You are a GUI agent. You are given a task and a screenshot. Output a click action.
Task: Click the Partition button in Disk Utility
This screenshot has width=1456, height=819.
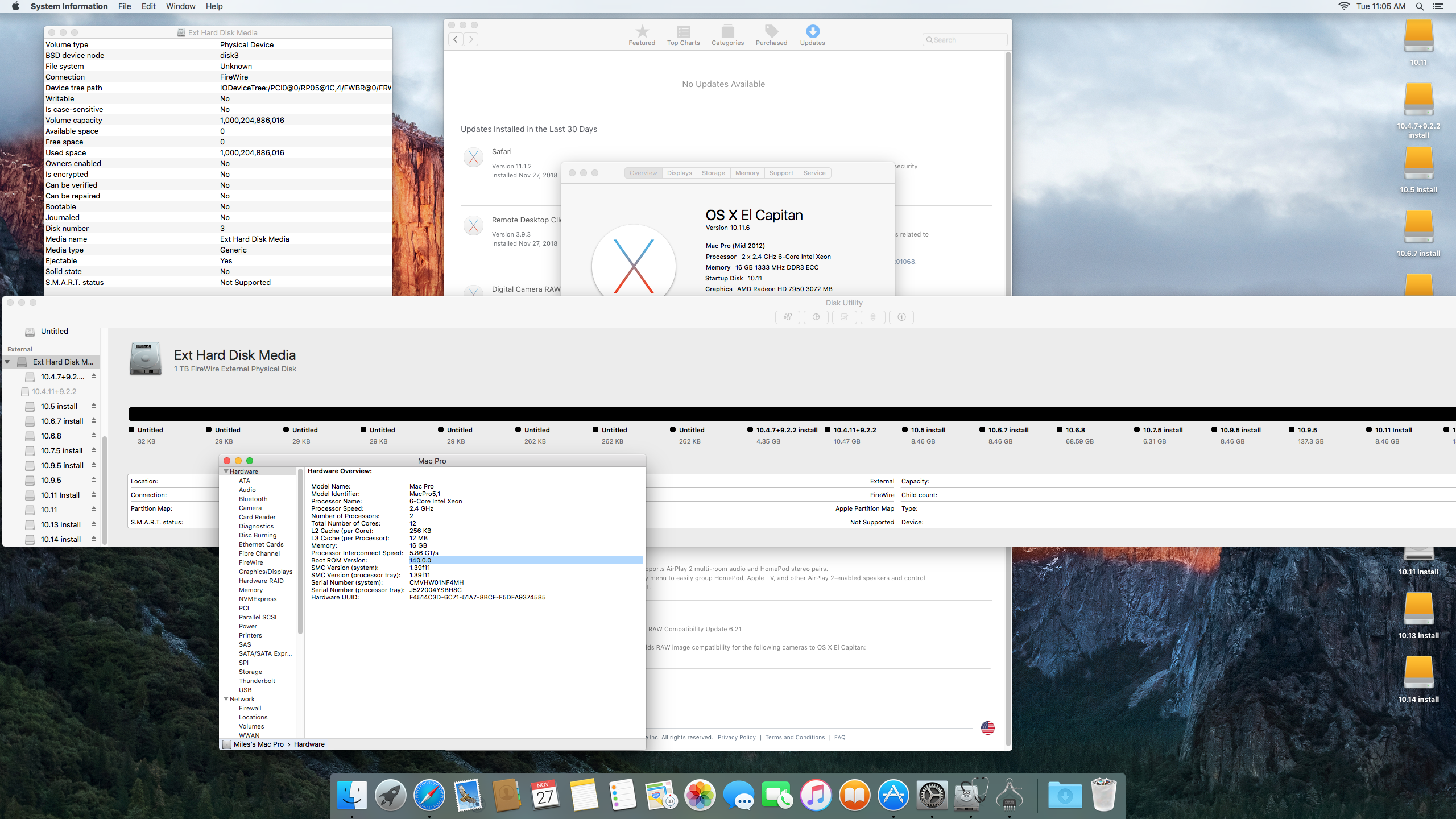(x=816, y=317)
